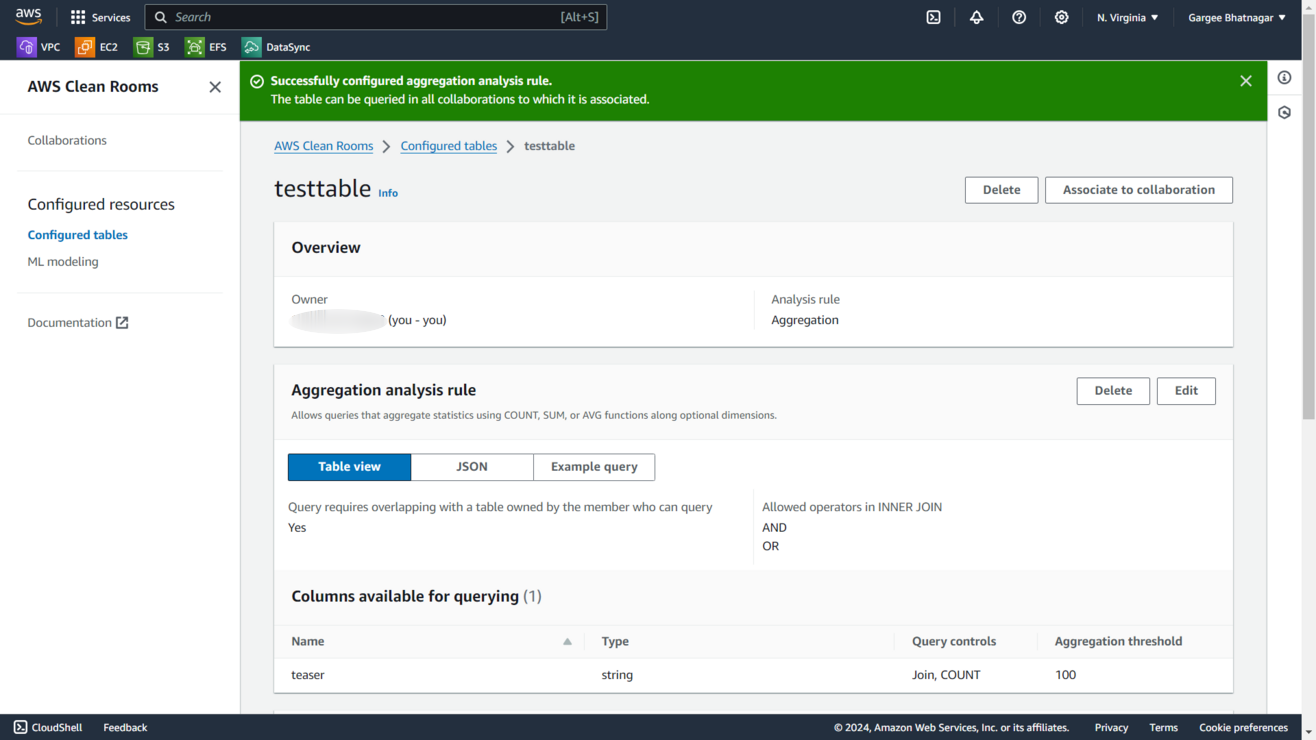
Task: Open the Privacy footer link
Action: pos(1111,727)
